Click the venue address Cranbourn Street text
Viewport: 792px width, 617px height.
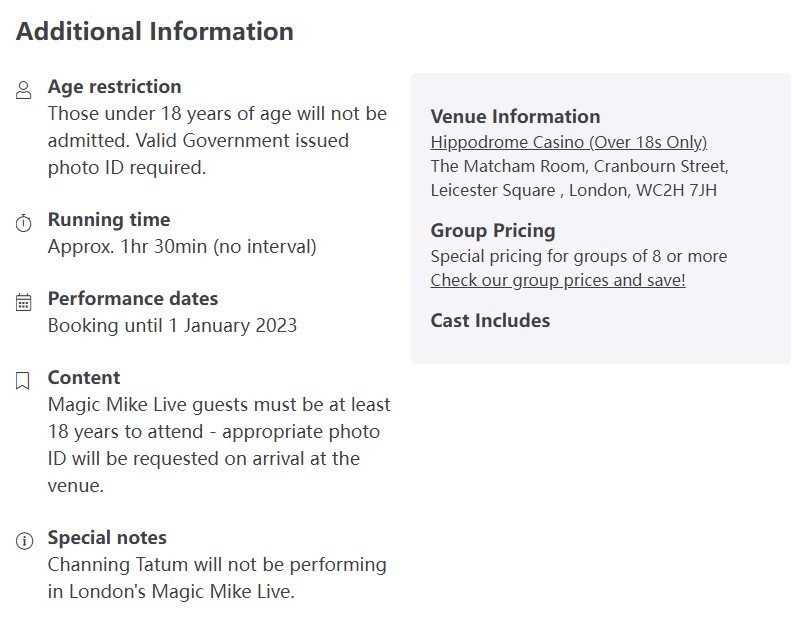coord(579,178)
